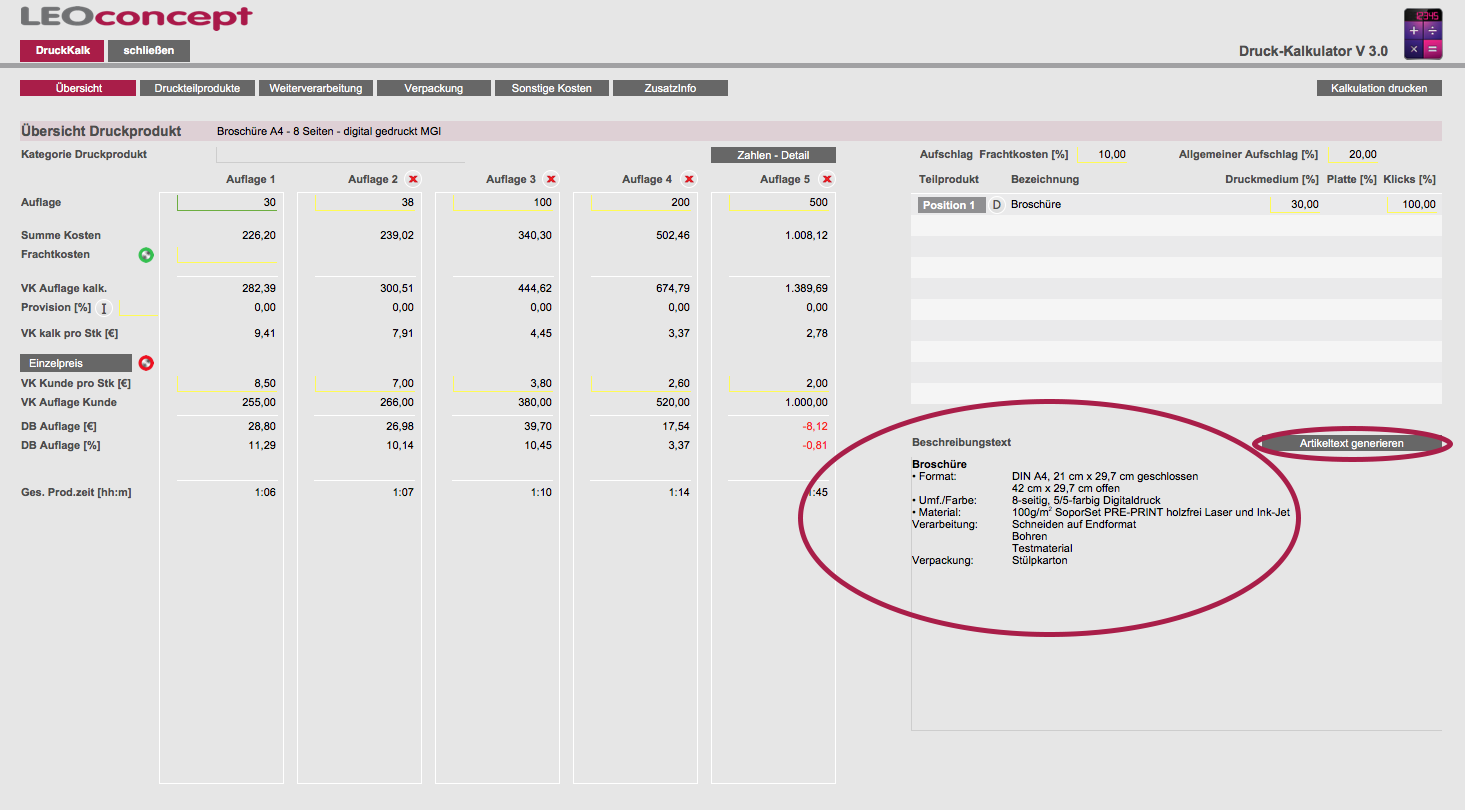
Task: Click VK Auflage Kunde value 520,00
Action: (672, 402)
